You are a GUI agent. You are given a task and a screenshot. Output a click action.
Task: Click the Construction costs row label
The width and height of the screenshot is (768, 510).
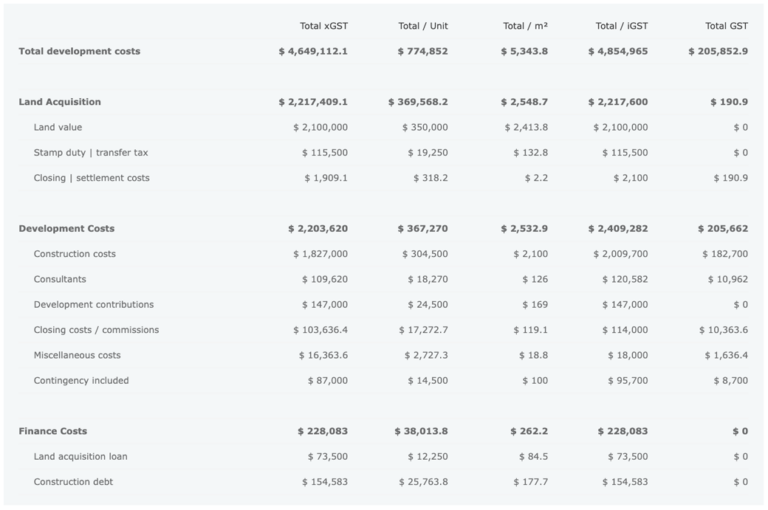[74, 254]
